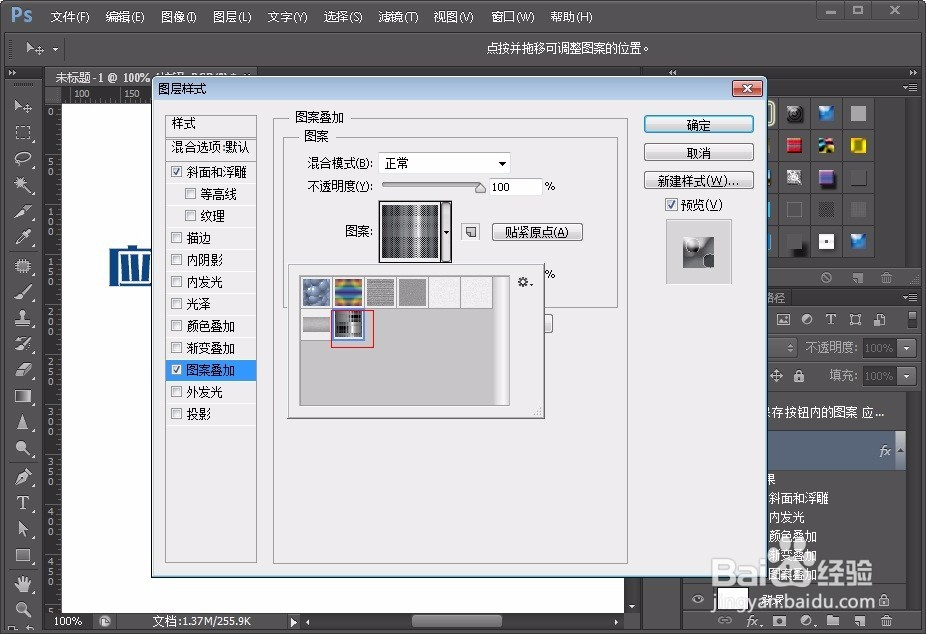Enable 内发光 checkbox
This screenshot has height=634, width=926.
click(x=176, y=282)
